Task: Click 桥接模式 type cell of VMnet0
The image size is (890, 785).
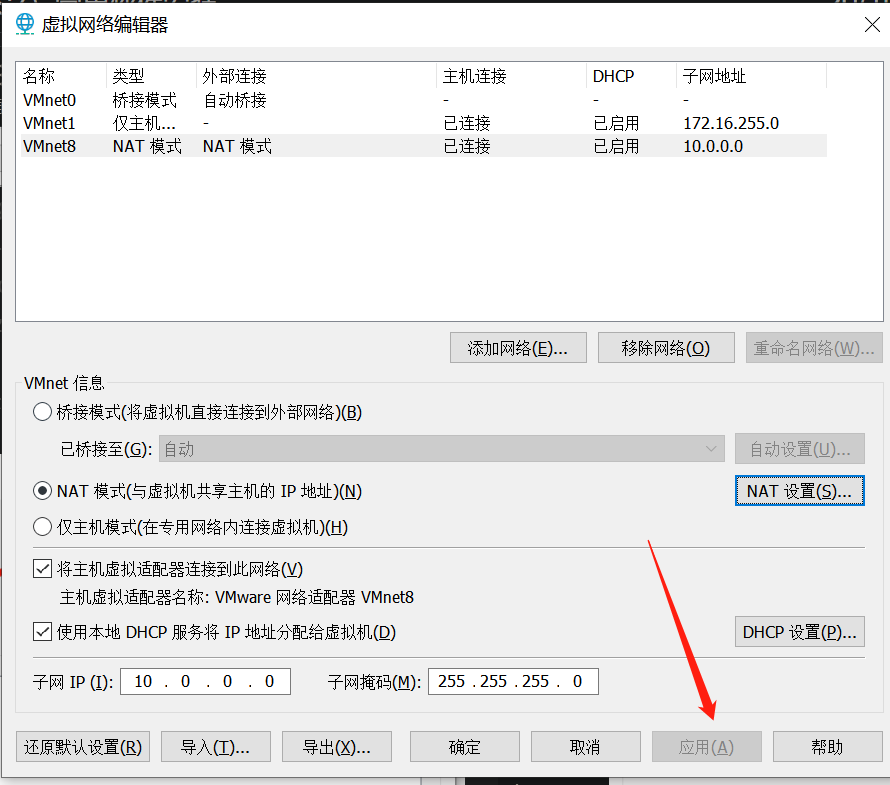Action: pyautogui.click(x=145, y=100)
